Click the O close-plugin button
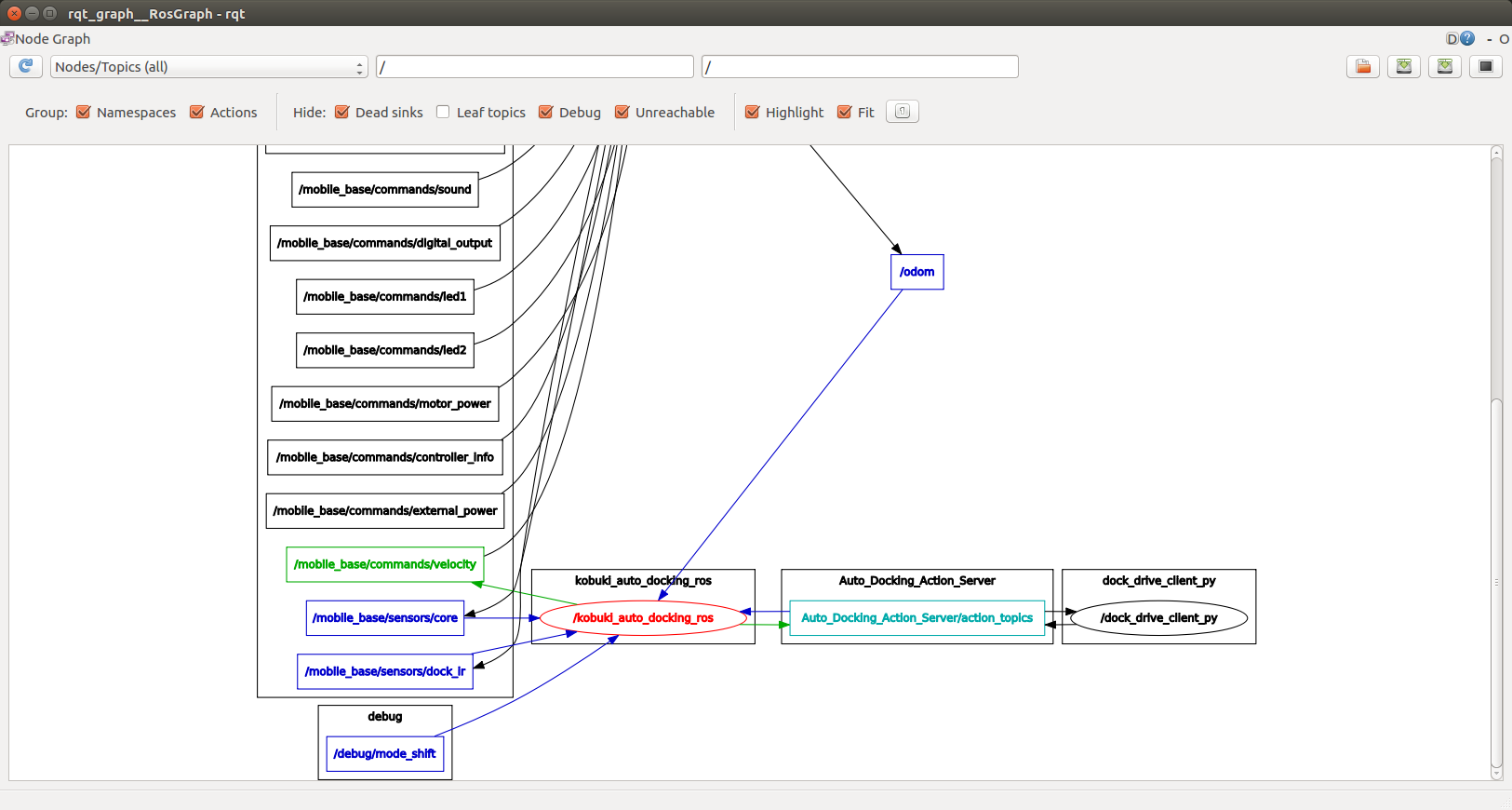The height and width of the screenshot is (810, 1512). (1504, 39)
